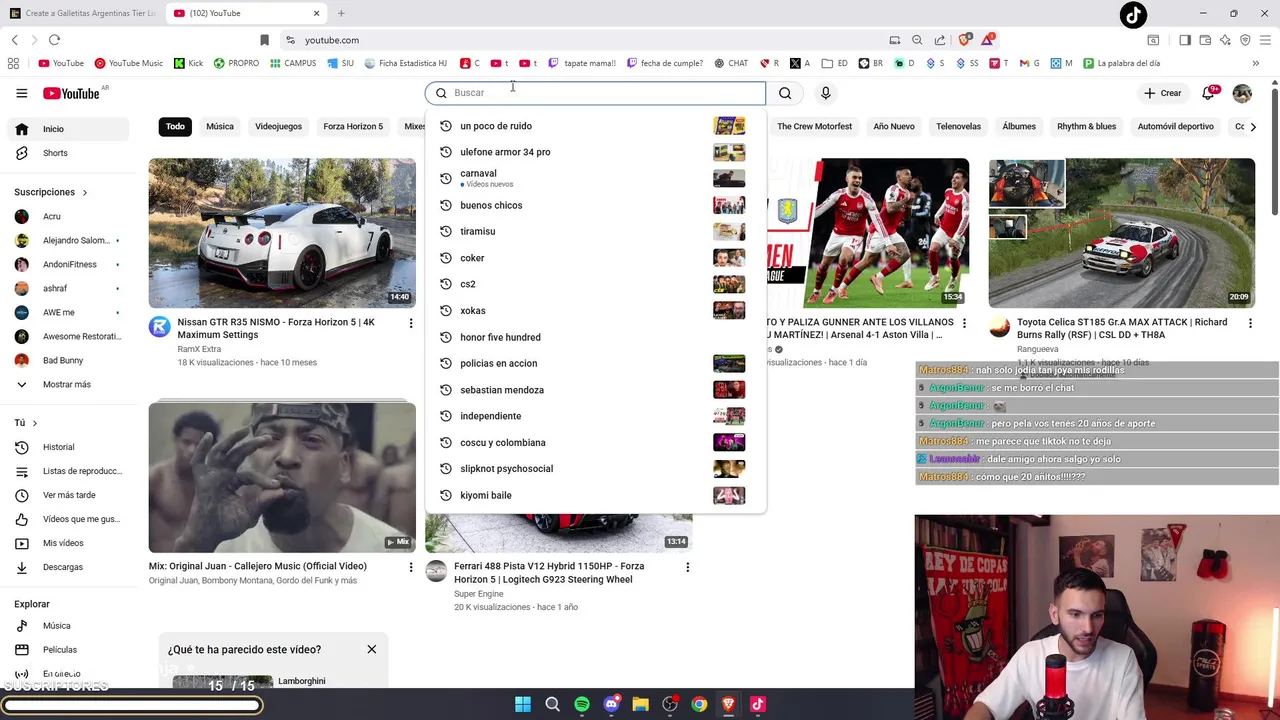Choose suggestion 'tiramisu'
The height and width of the screenshot is (720, 1280).
coord(595,231)
